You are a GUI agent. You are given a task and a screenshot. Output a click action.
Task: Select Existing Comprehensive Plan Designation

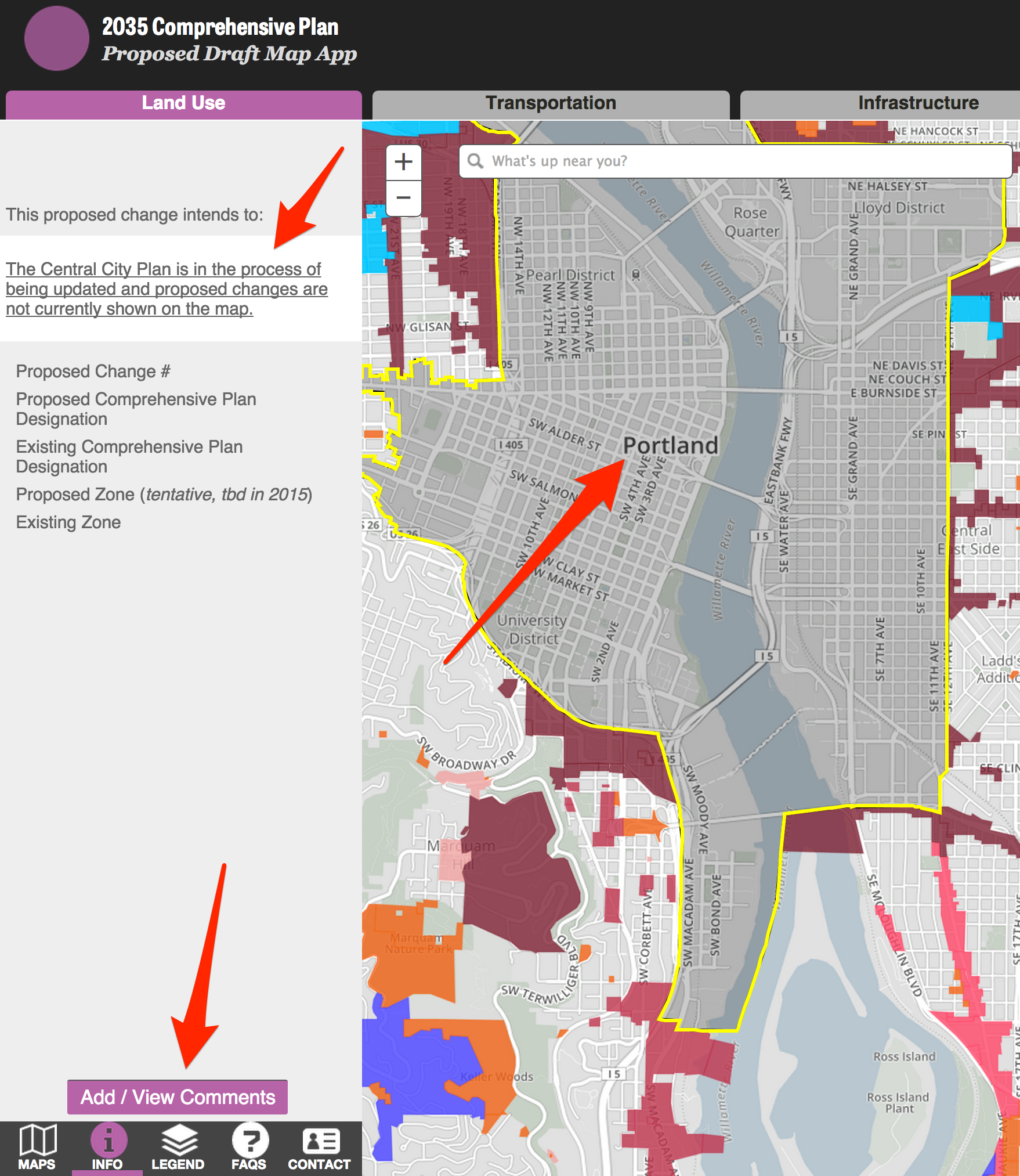click(129, 456)
